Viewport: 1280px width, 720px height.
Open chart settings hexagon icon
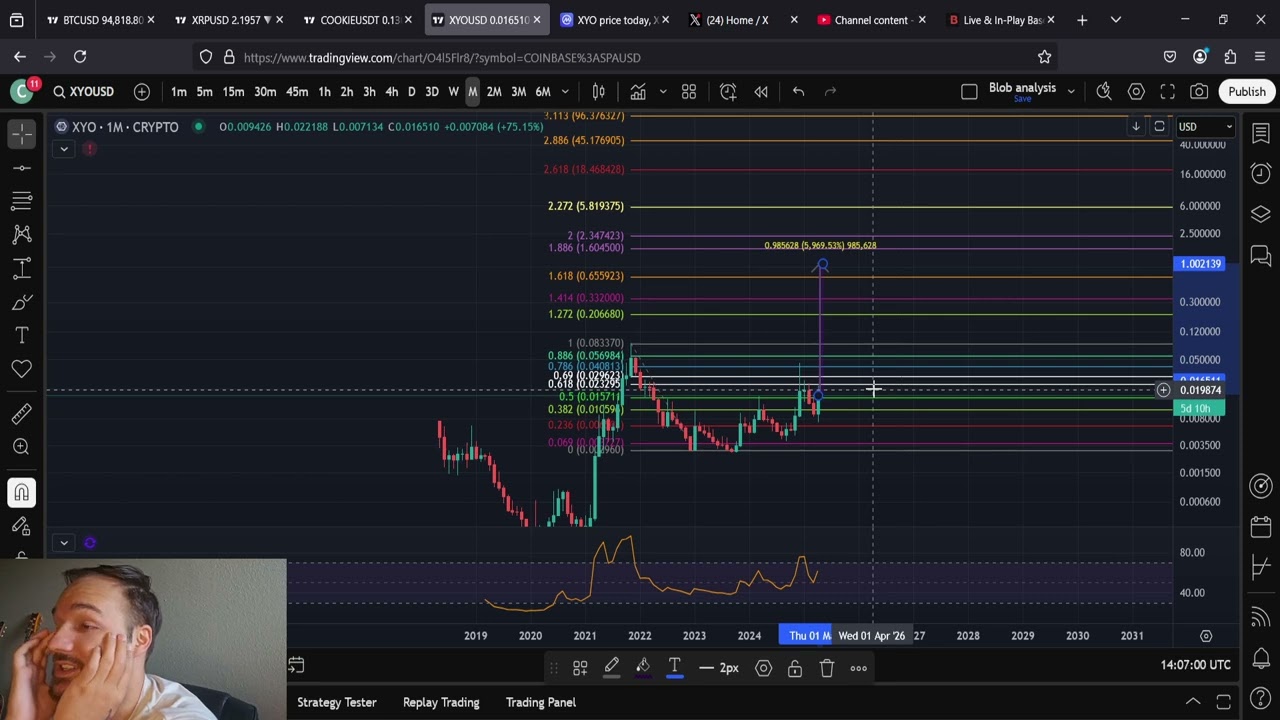1136,92
